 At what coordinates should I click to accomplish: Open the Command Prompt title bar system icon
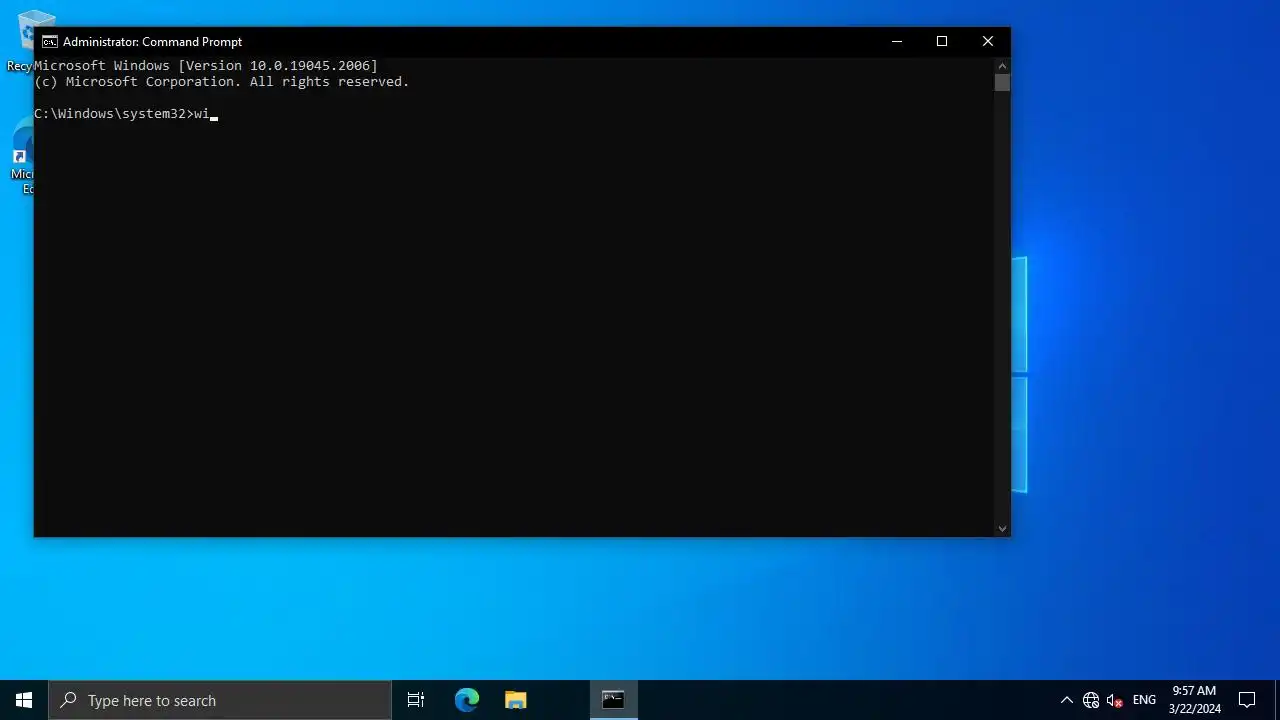49,42
